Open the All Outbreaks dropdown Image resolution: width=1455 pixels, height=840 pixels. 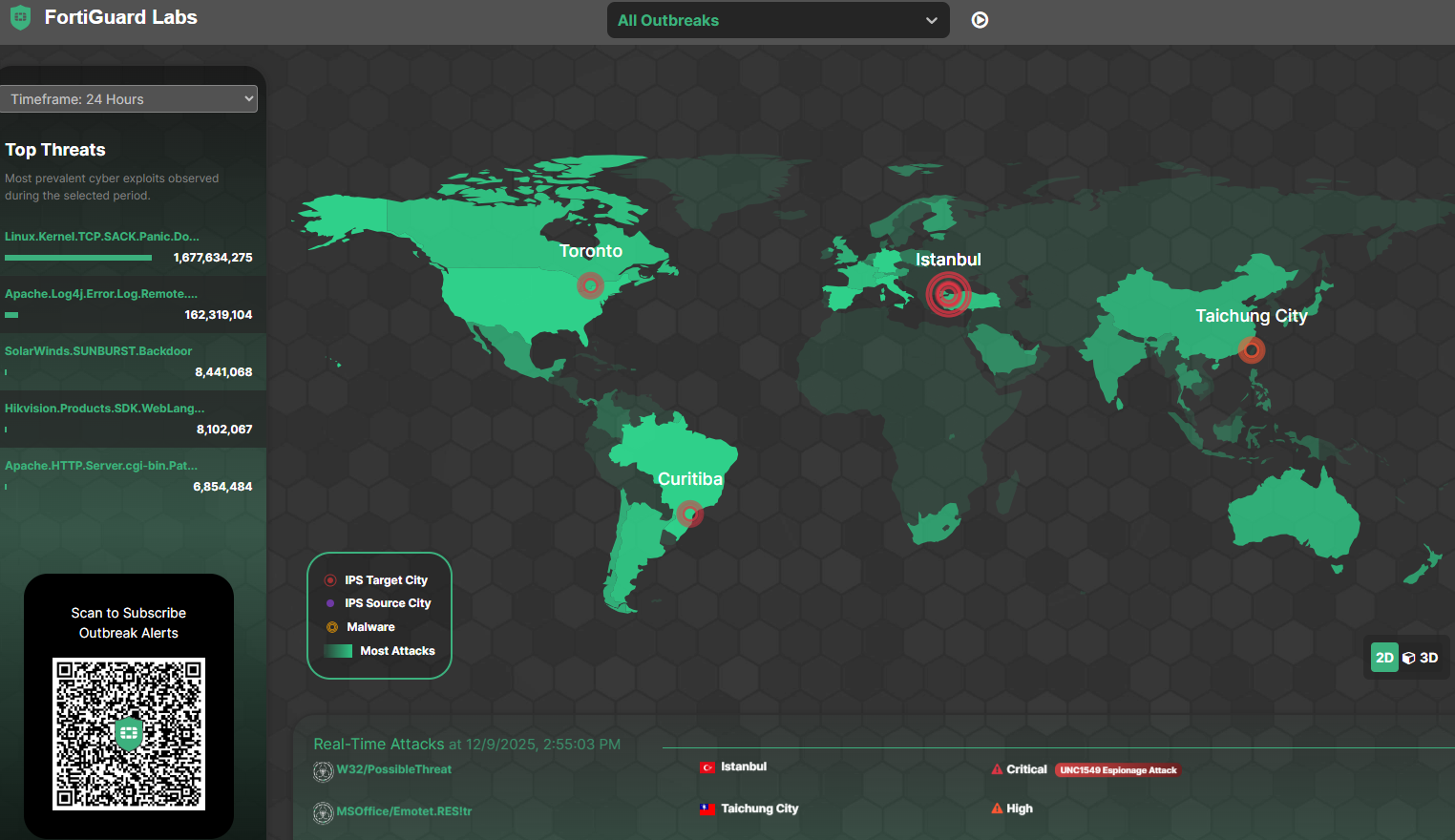coord(777,19)
